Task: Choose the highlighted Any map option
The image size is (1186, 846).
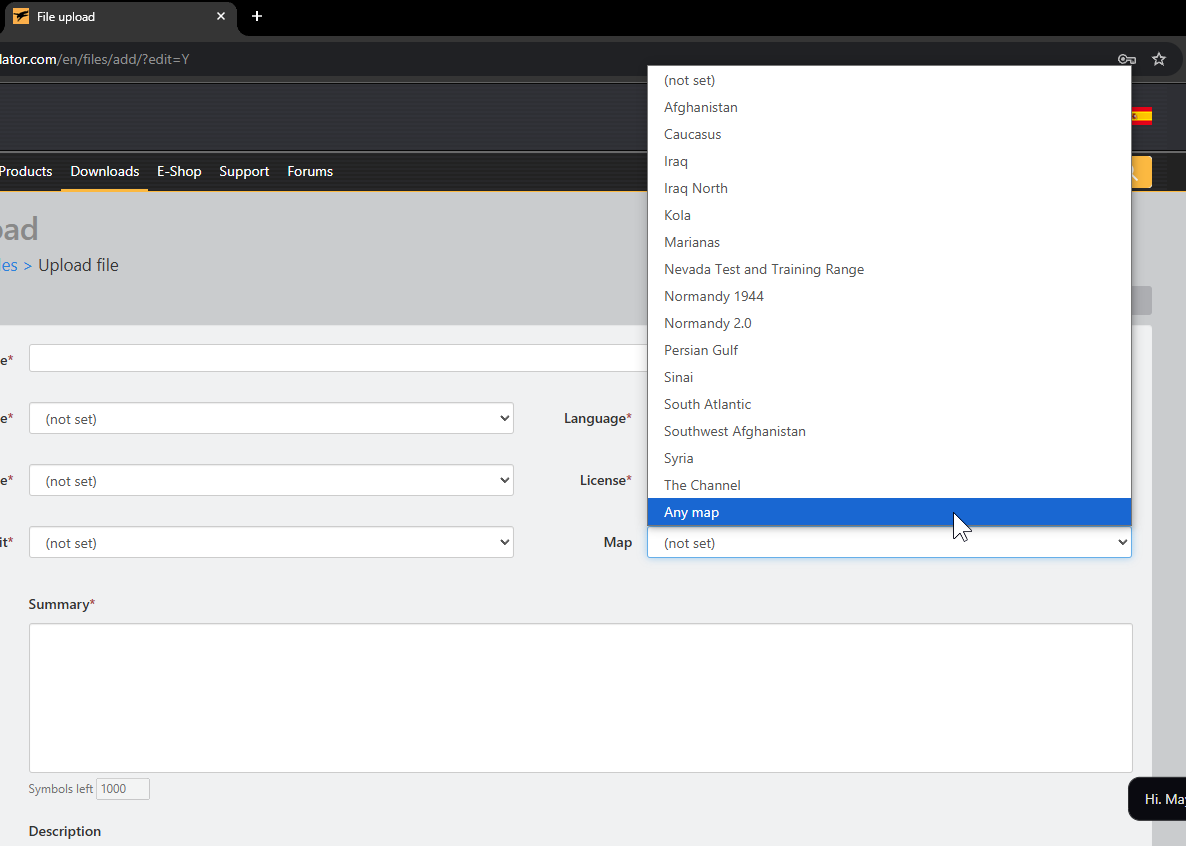Action: click(889, 512)
